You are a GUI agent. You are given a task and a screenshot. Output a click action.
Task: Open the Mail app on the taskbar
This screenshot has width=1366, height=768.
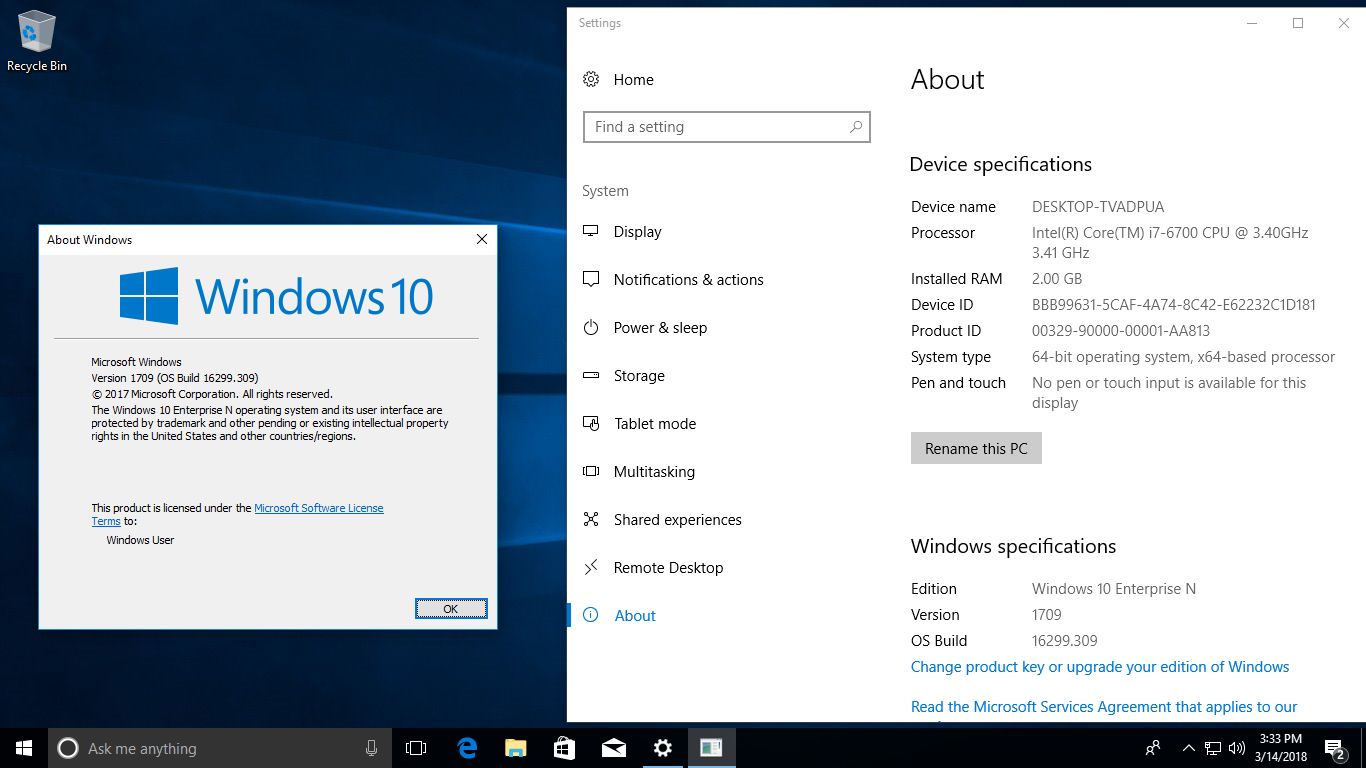coord(614,748)
